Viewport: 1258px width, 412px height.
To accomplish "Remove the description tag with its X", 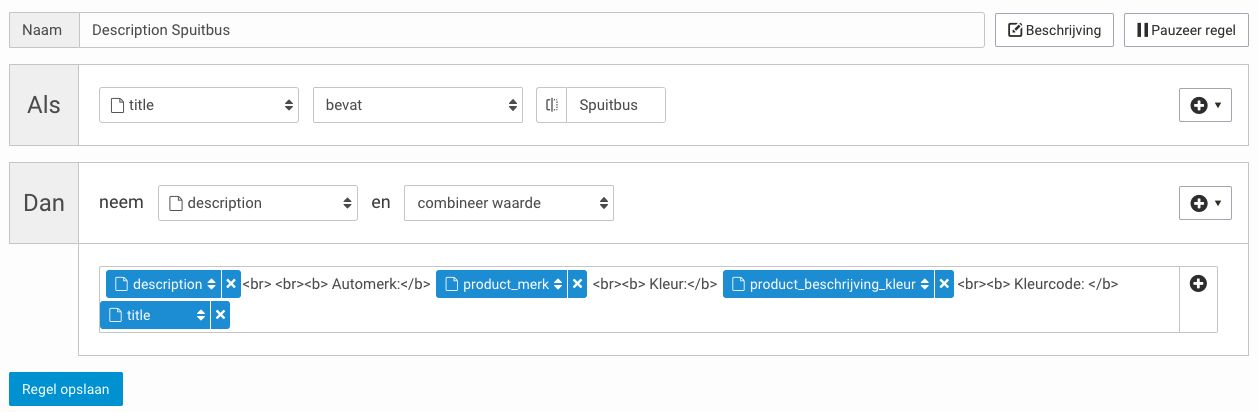I will tap(231, 284).
